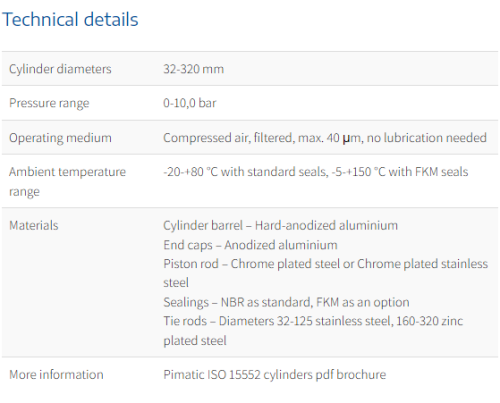This screenshot has width=500, height=403.
Task: Select the Materials row label
Action: tap(34, 225)
